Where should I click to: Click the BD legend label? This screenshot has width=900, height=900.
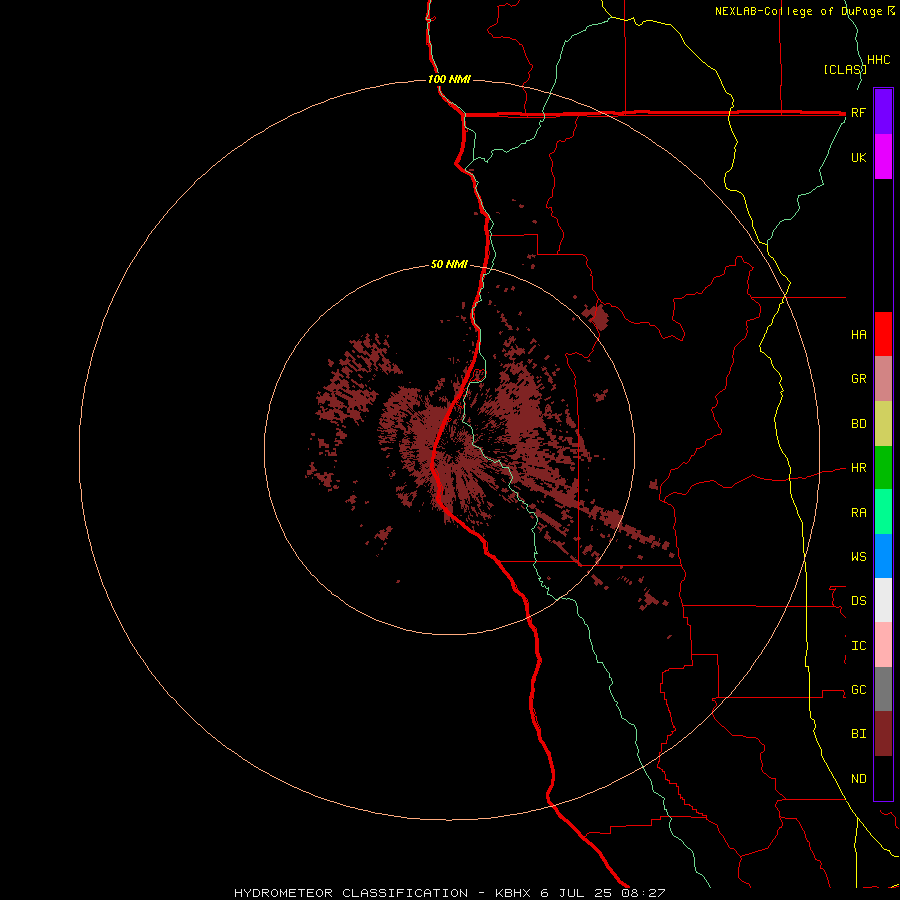pyautogui.click(x=858, y=424)
